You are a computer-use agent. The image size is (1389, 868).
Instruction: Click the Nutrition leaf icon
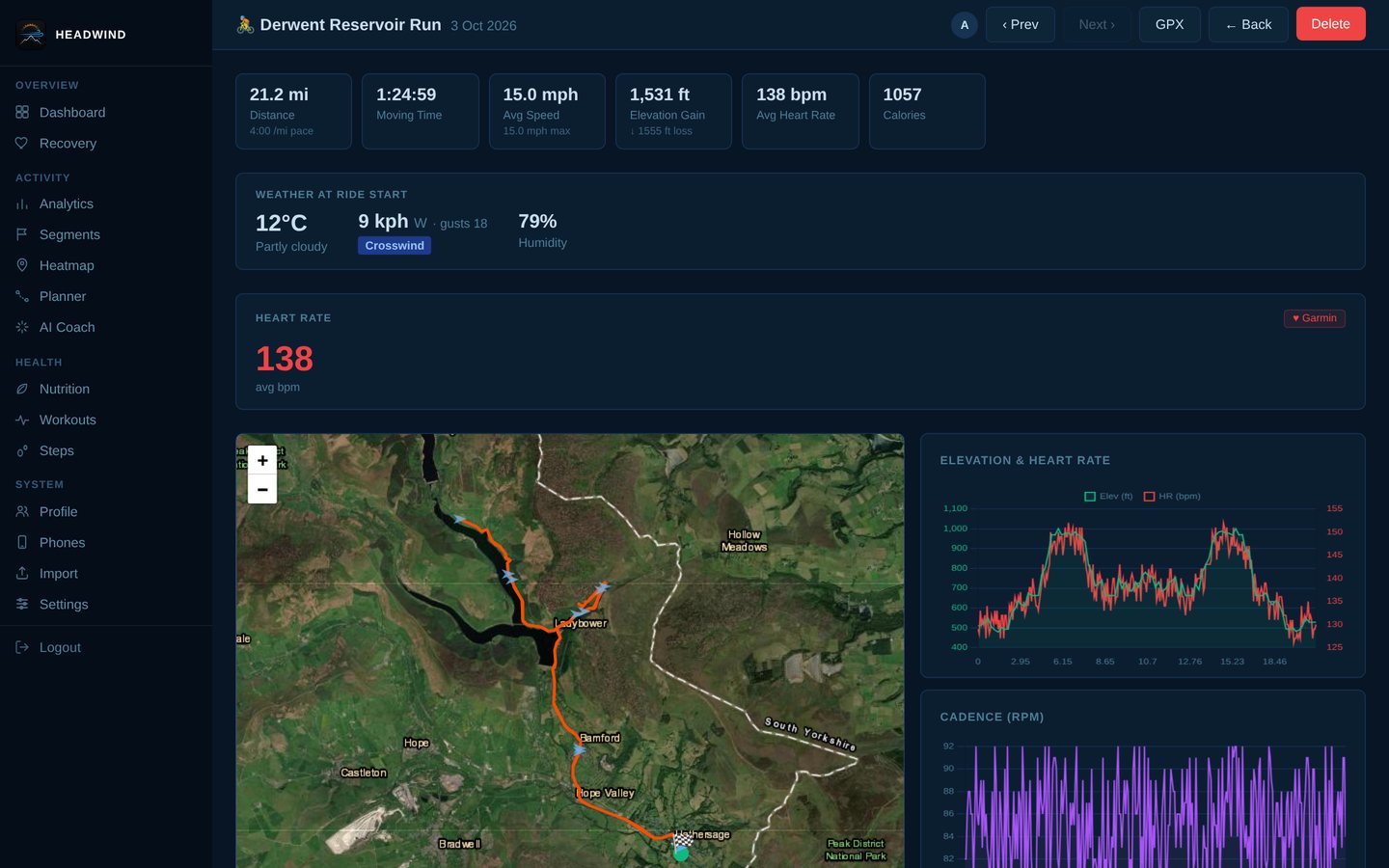pos(22,390)
